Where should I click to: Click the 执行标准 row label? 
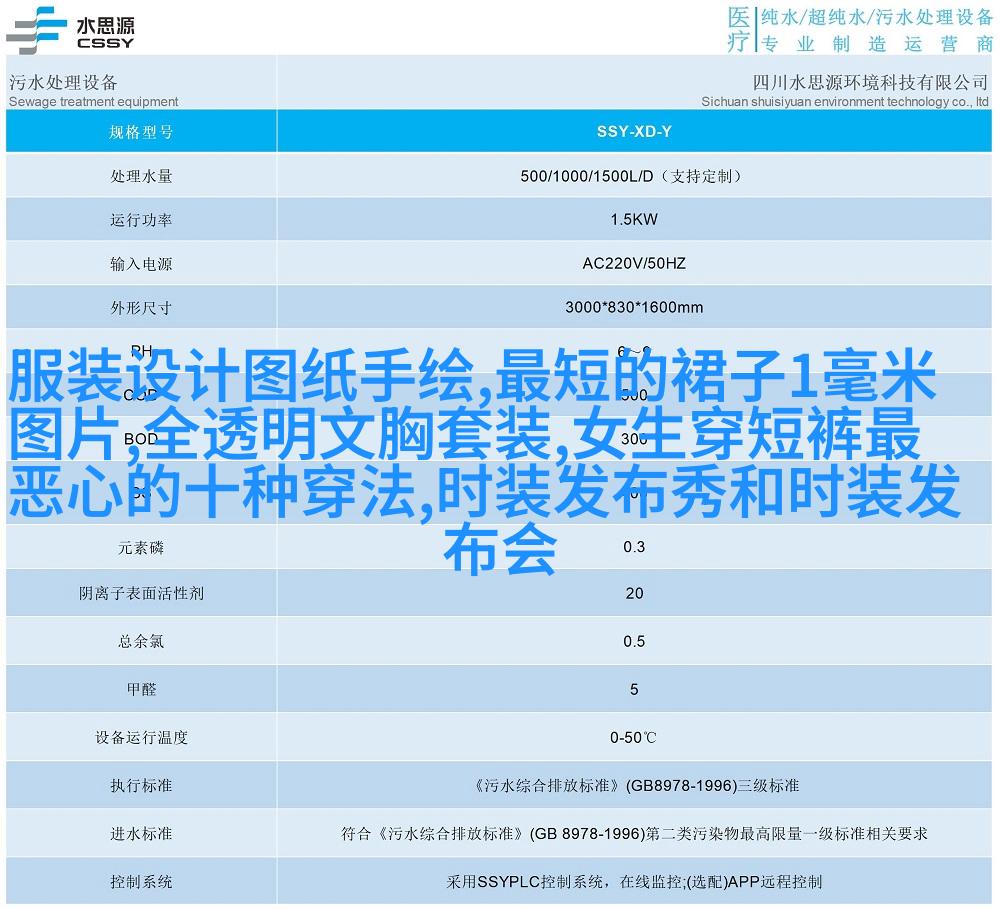[141, 786]
